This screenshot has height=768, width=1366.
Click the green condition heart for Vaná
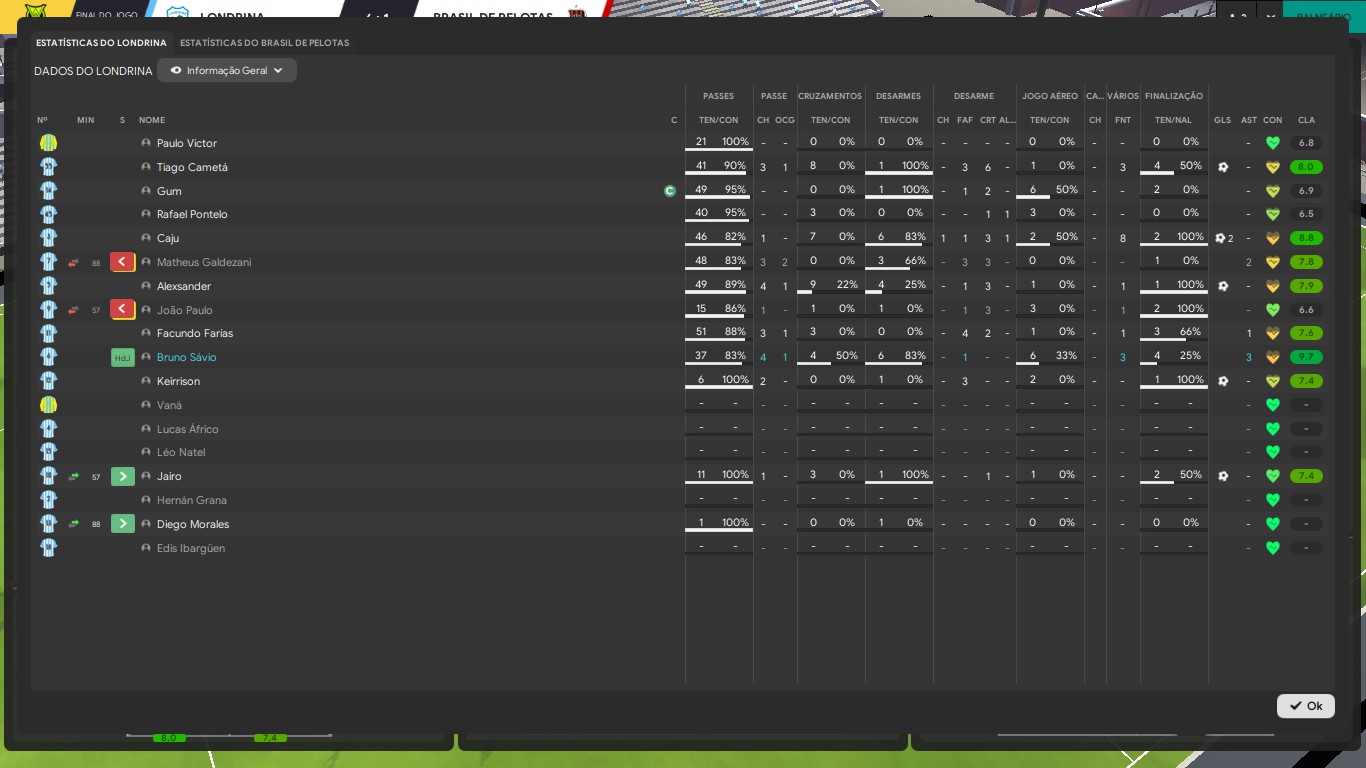click(1272, 405)
